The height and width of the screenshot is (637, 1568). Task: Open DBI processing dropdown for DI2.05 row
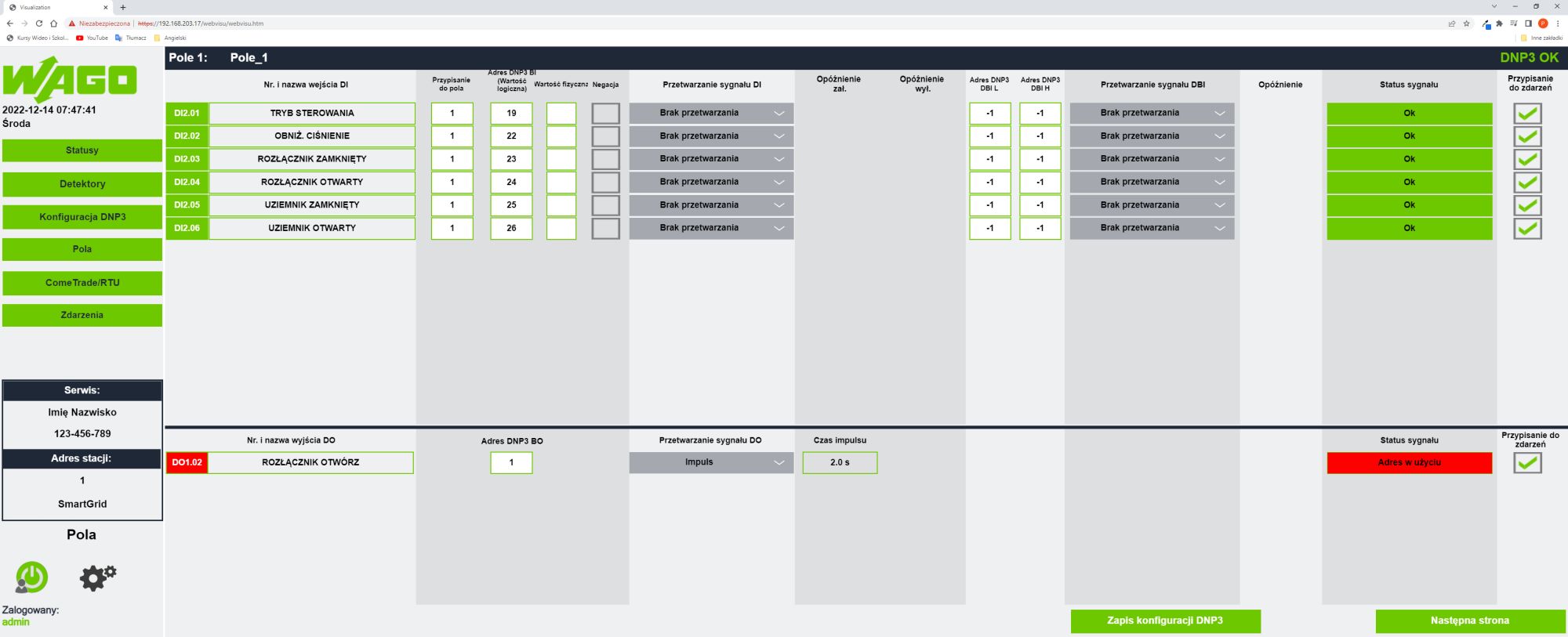coord(1152,205)
